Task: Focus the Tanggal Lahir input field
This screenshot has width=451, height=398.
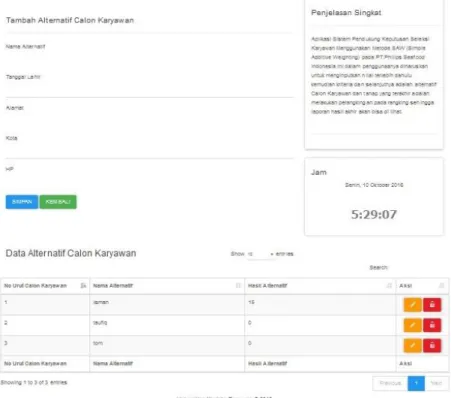Action: [149, 90]
